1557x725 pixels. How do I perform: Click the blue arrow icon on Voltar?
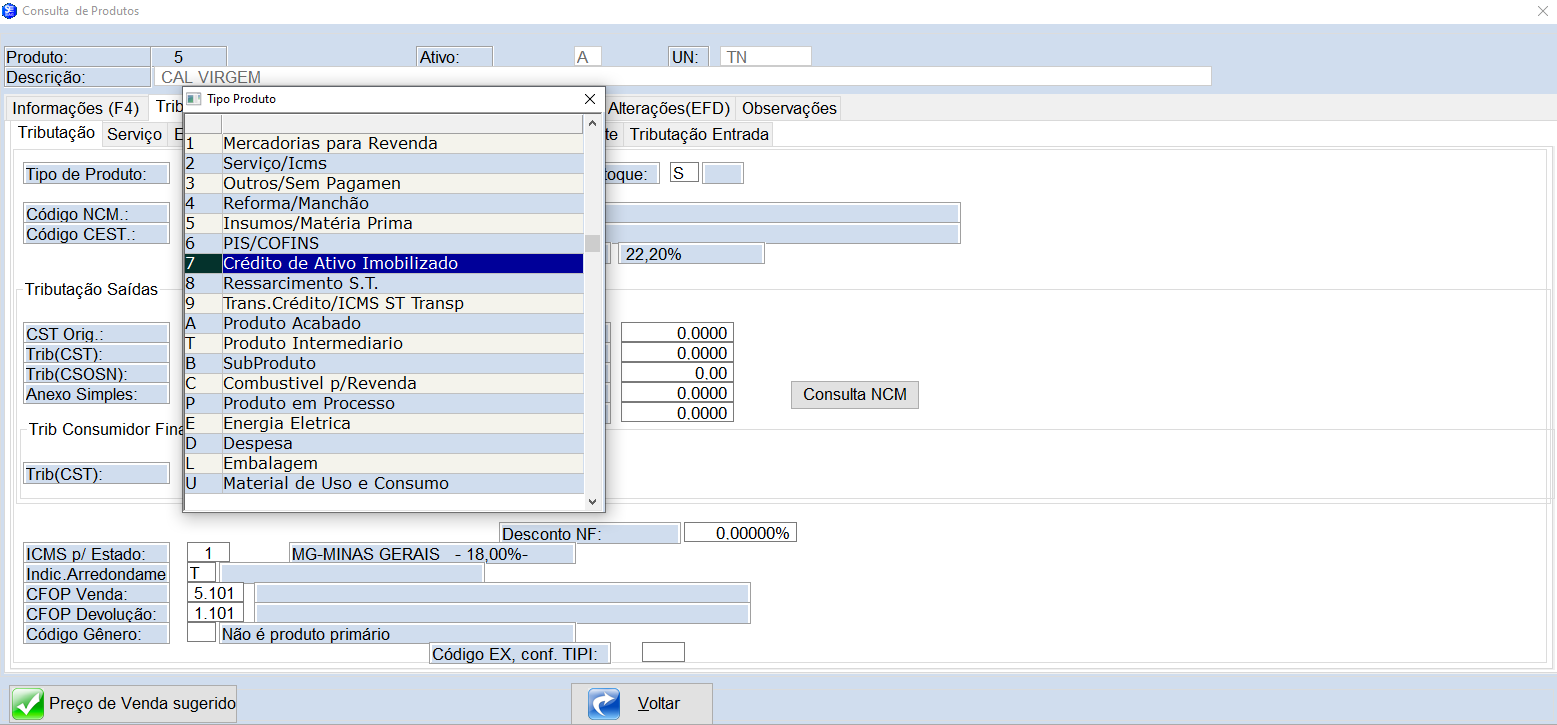(x=604, y=703)
